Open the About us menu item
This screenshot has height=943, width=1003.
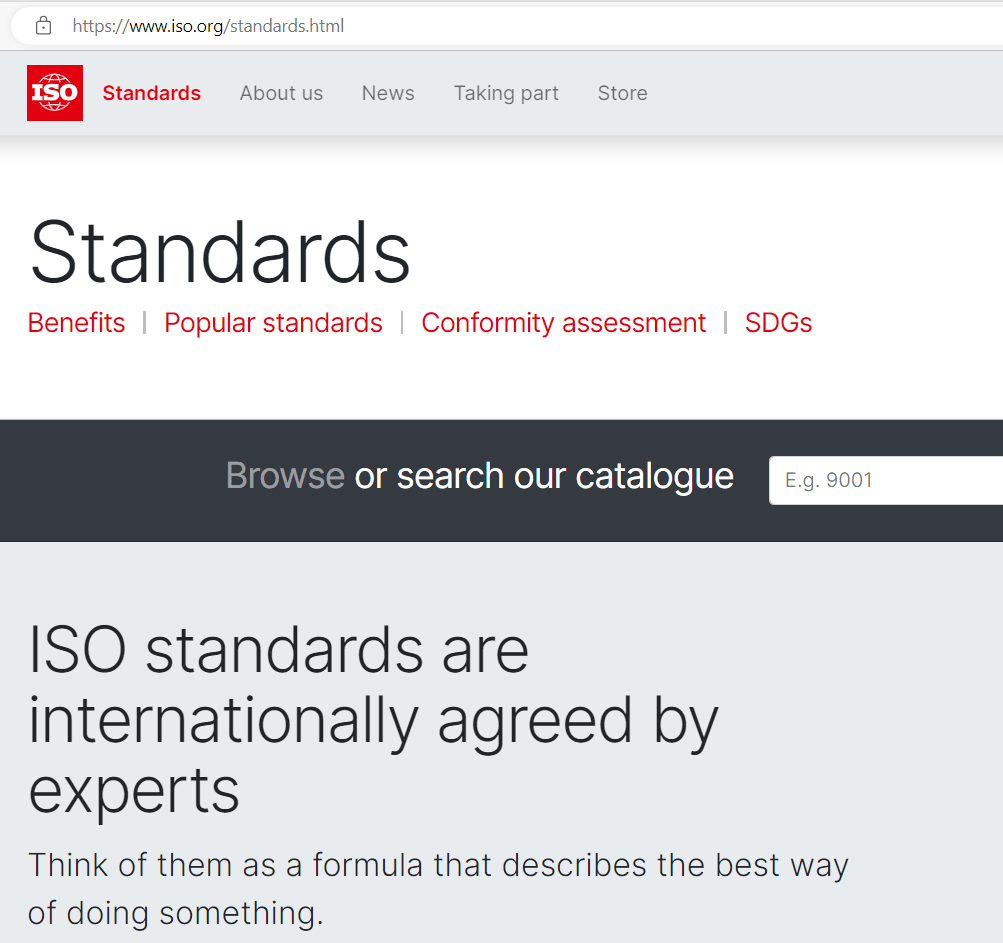point(281,93)
